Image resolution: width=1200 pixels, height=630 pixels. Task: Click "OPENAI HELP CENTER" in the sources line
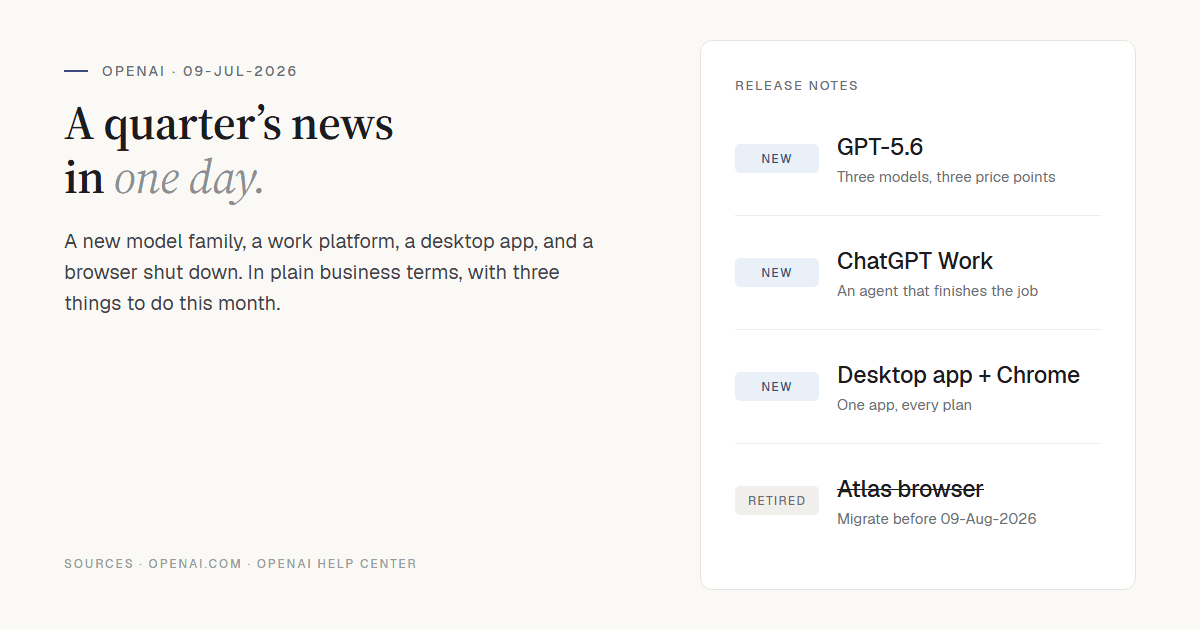(x=337, y=564)
